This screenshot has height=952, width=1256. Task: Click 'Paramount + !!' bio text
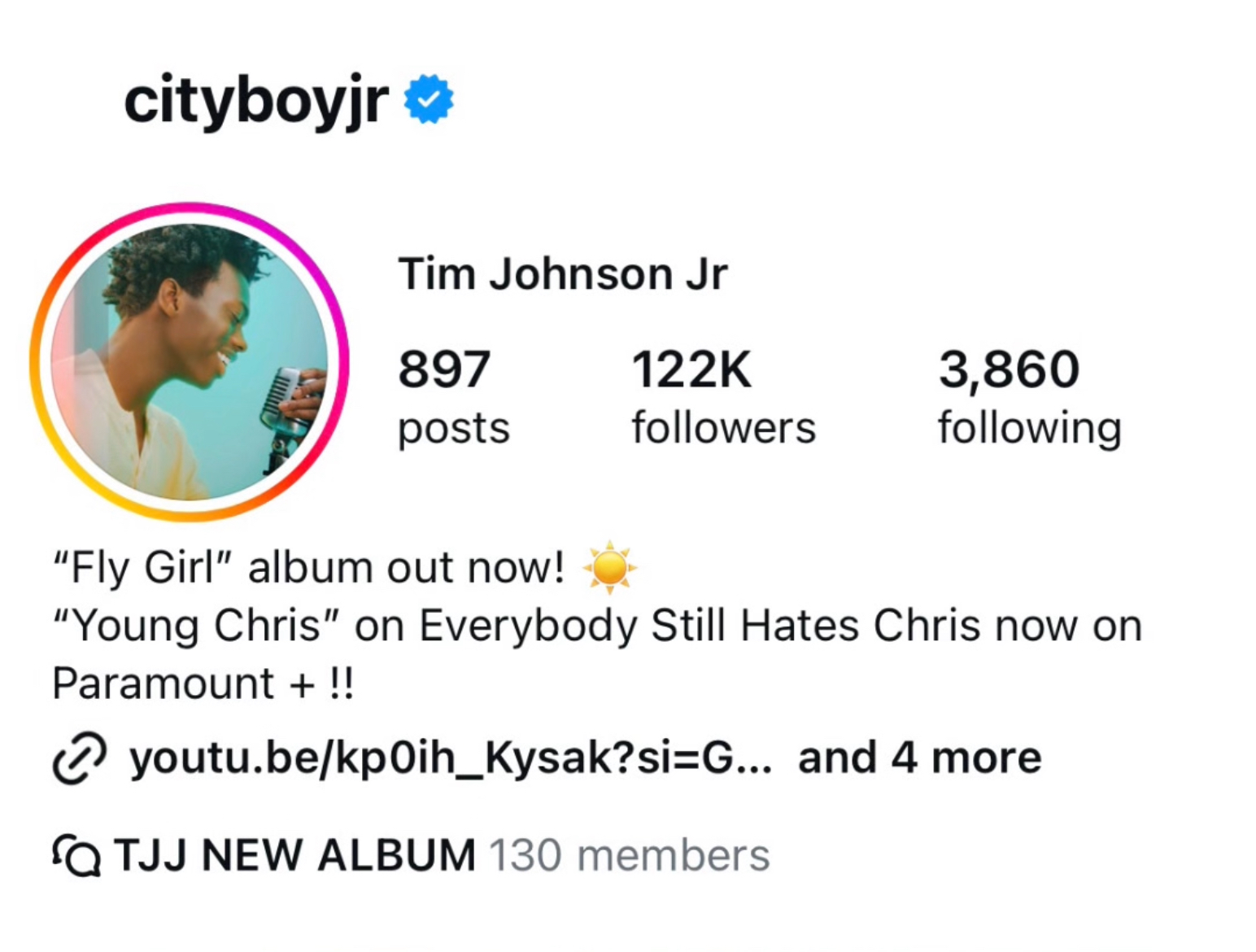[203, 683]
